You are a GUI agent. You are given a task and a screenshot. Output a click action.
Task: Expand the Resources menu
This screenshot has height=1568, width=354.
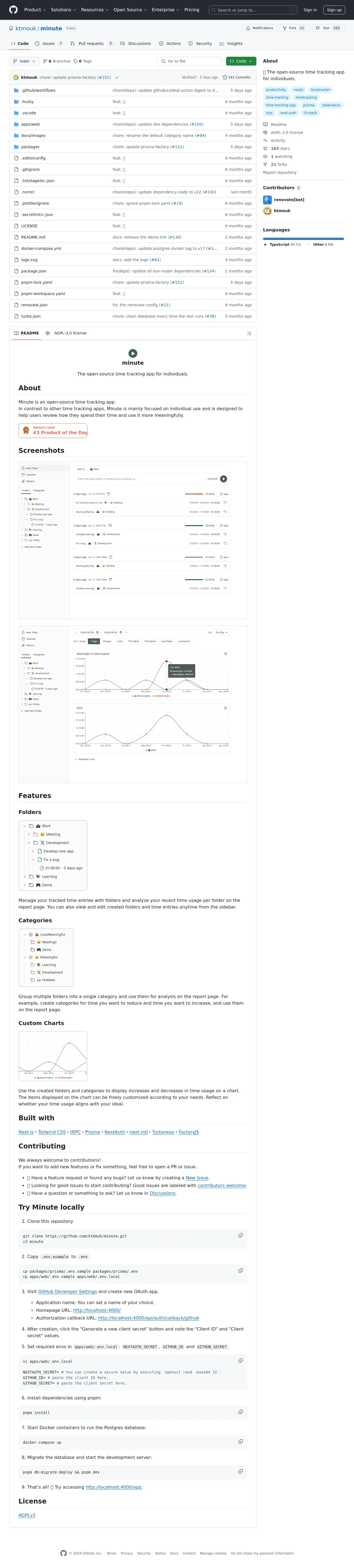pos(95,10)
